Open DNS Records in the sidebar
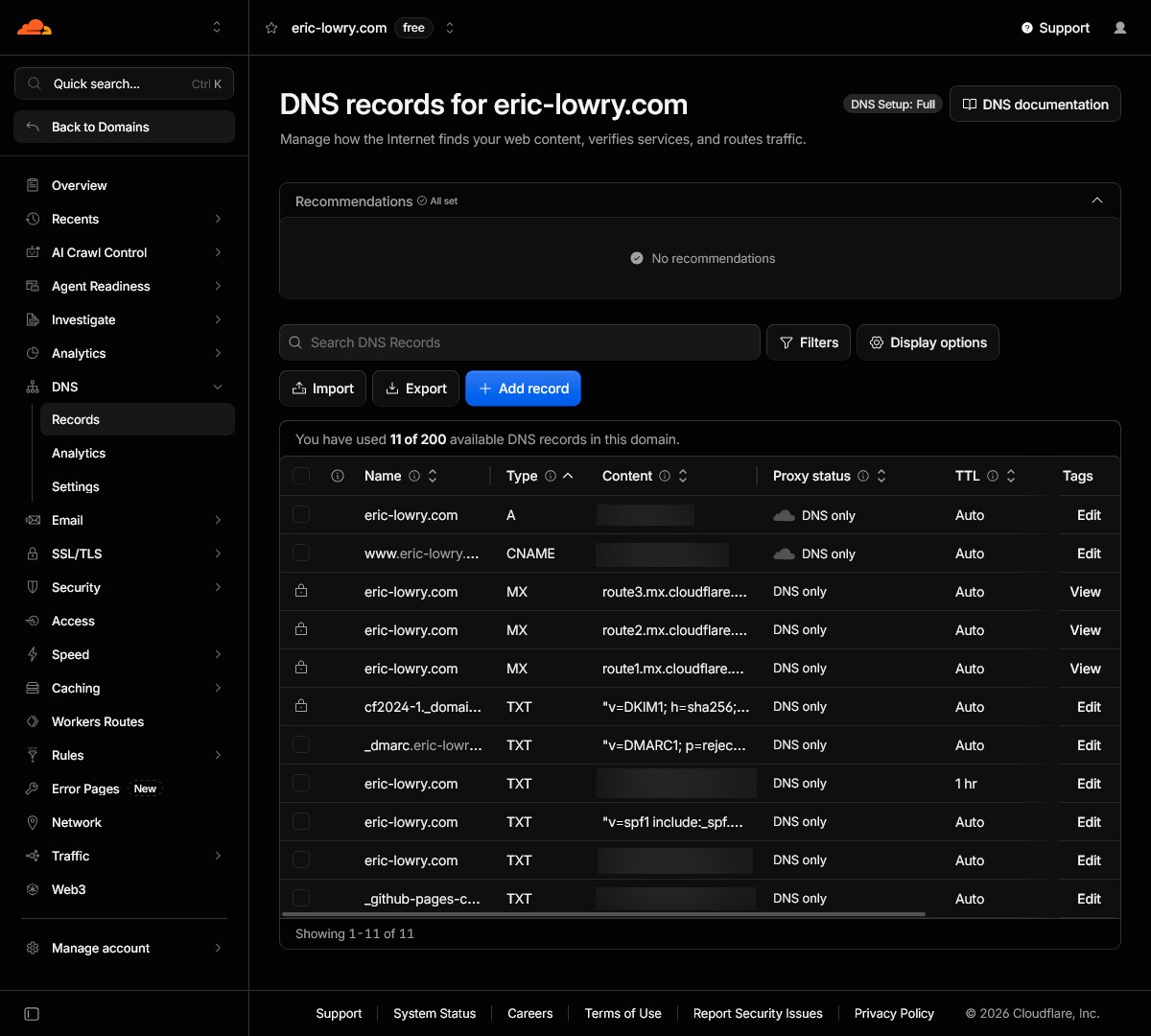 (x=137, y=419)
